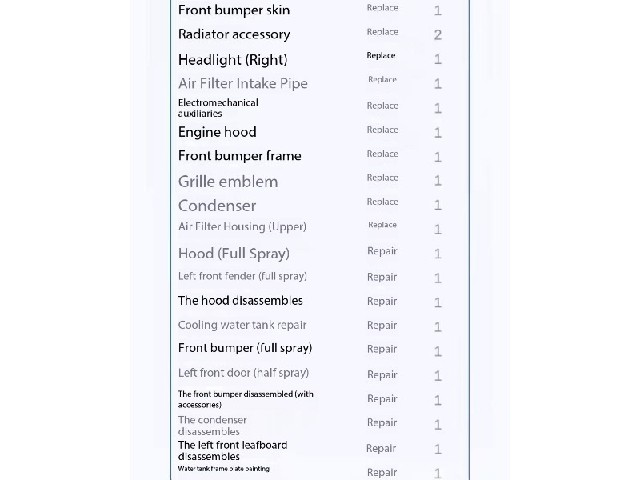Click The hood disassembles entry
The width and height of the screenshot is (640, 480).
240,301
